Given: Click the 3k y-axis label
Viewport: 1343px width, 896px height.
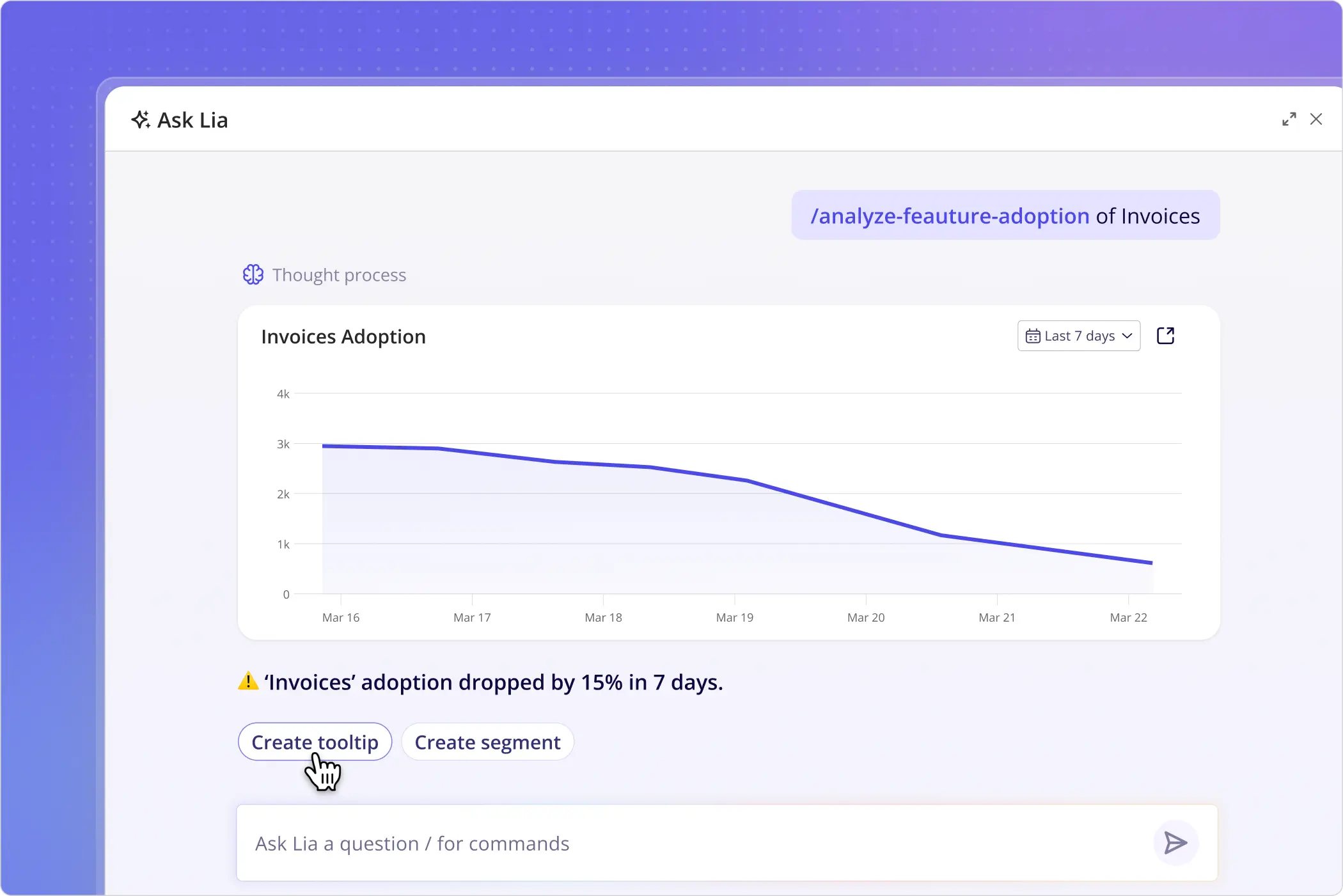Looking at the screenshot, I should pos(283,444).
